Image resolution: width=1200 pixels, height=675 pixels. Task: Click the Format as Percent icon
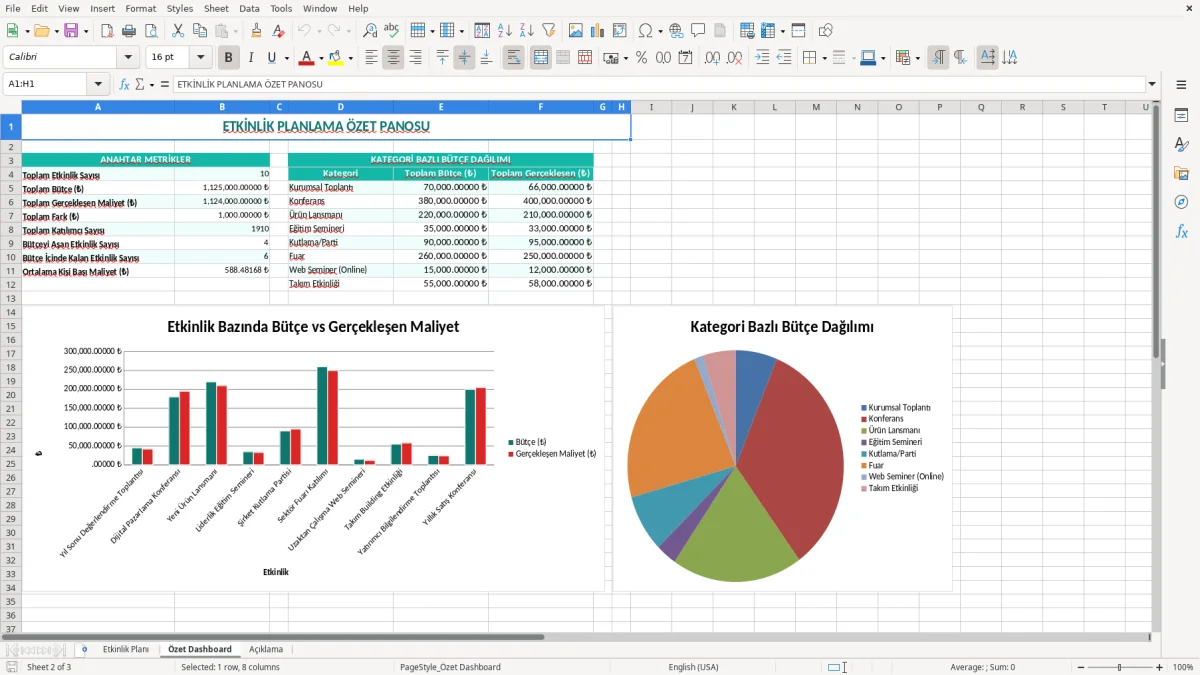click(641, 58)
